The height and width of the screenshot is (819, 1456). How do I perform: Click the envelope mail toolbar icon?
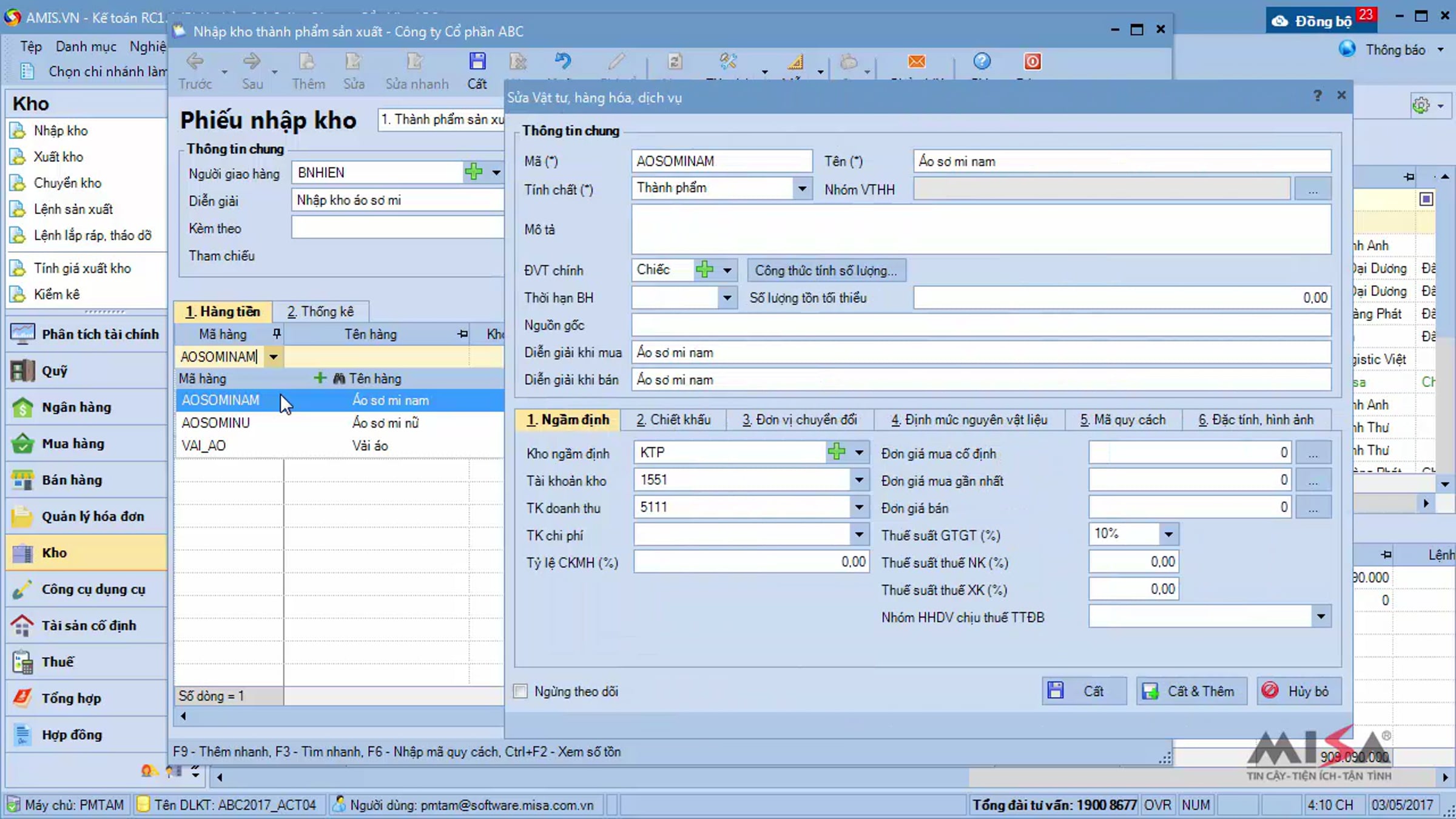tap(917, 61)
